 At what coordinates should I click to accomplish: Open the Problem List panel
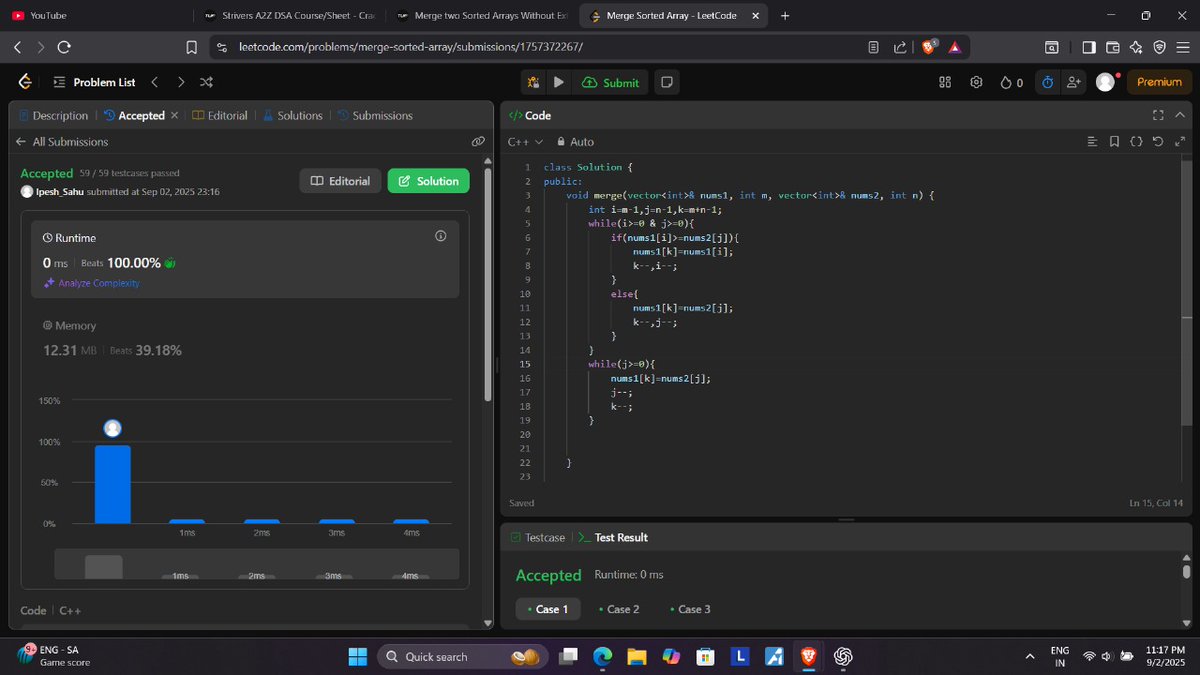tap(93, 82)
